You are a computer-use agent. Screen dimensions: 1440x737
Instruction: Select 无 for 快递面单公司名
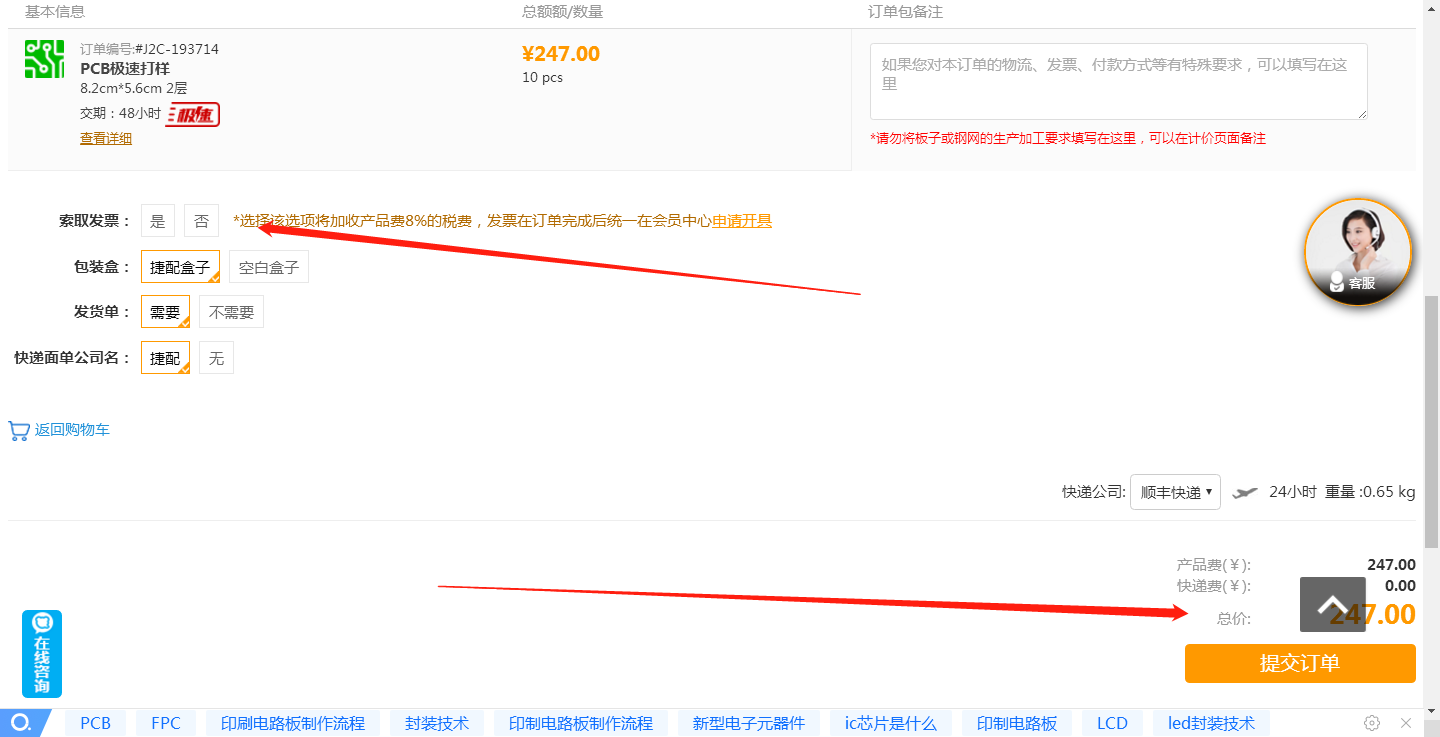click(216, 358)
